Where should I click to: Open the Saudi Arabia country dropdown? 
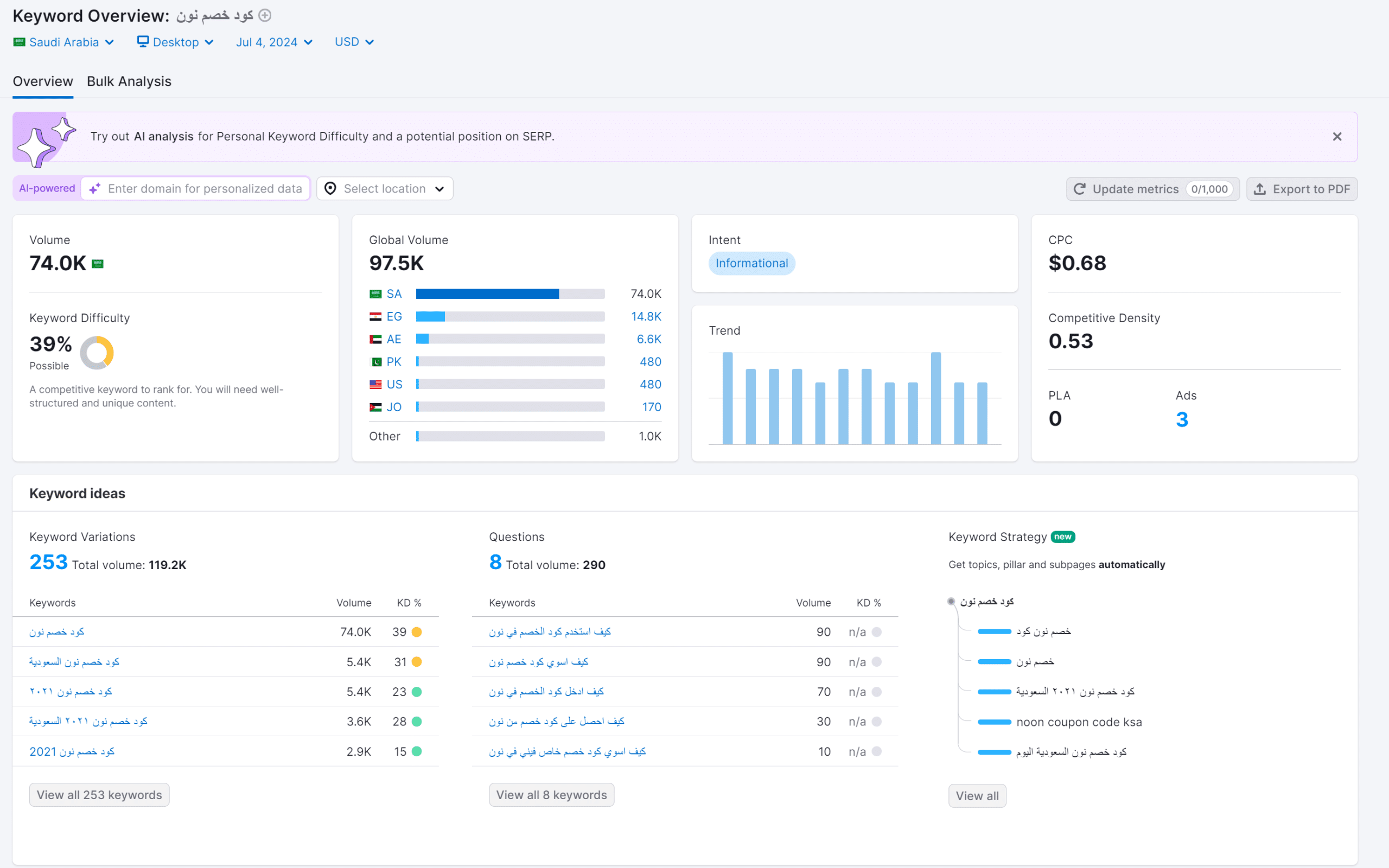[63, 42]
